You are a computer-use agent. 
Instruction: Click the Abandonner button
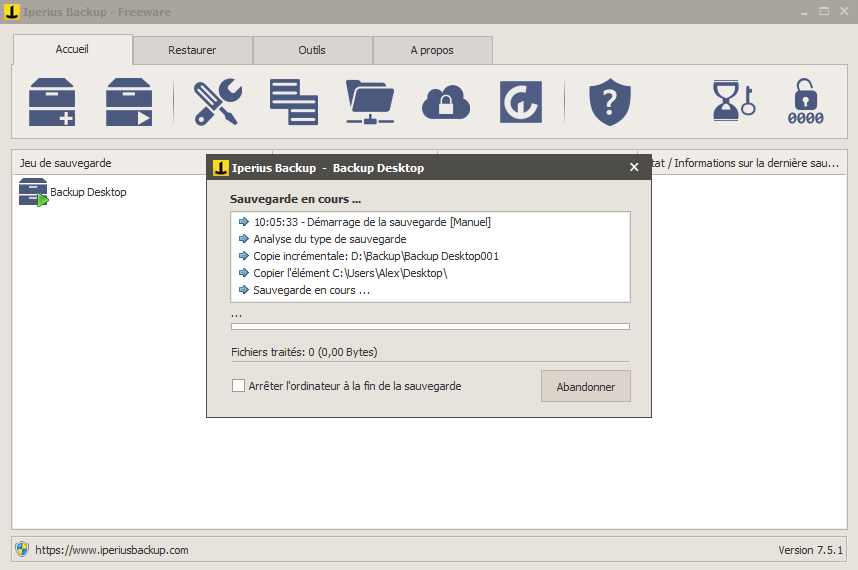[585, 387]
